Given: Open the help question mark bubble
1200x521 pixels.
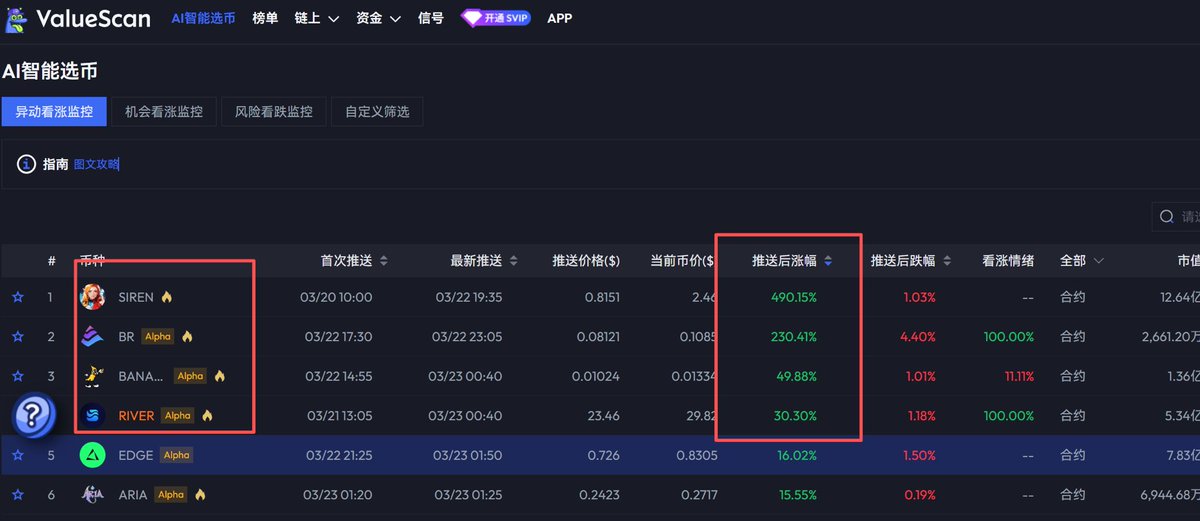Looking at the screenshot, I should (34, 415).
